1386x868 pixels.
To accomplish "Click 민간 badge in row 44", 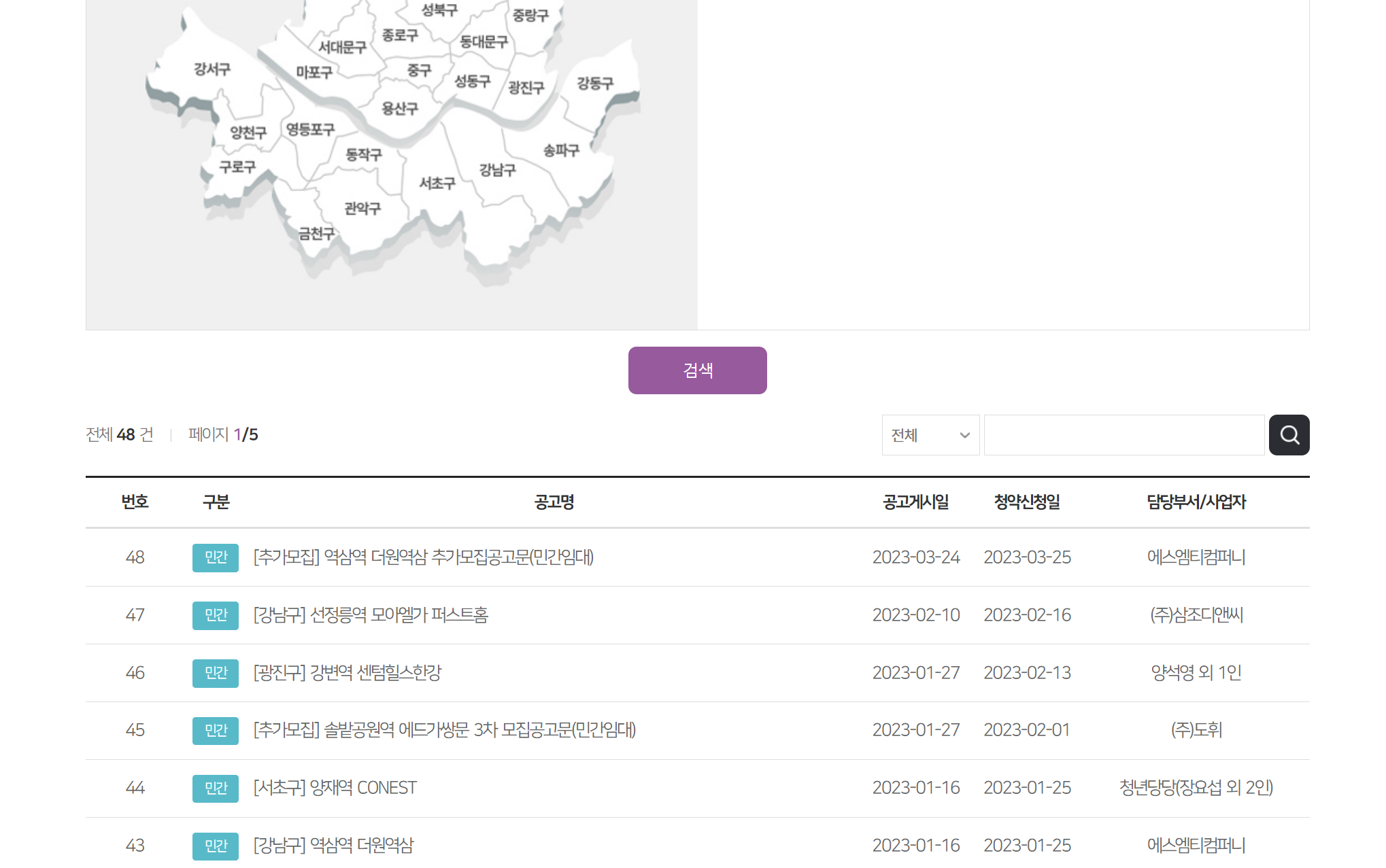I will point(215,788).
